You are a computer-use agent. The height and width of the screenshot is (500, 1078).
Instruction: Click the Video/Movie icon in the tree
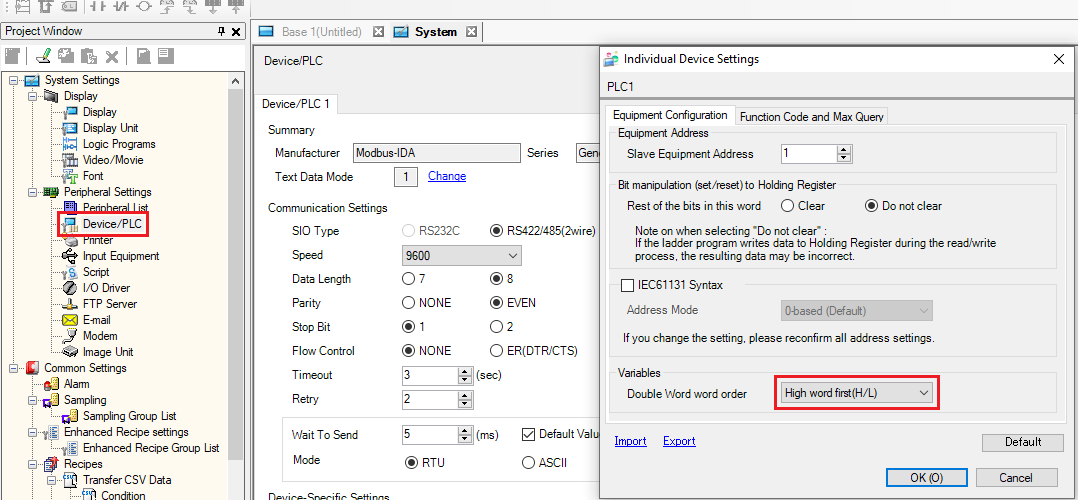click(70, 160)
